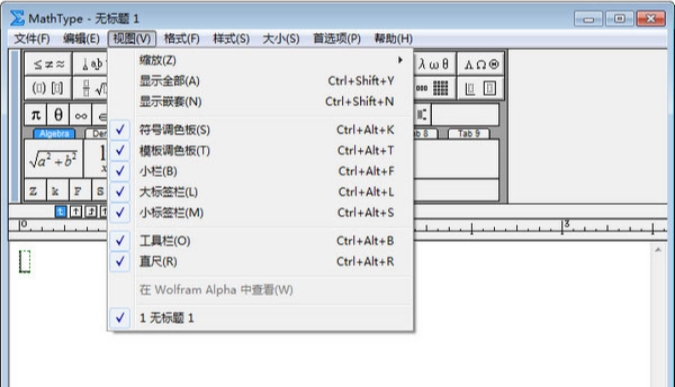Image resolution: width=675 pixels, height=387 pixels.
Task: Click the F symbol in the small tabbed bar
Action: 79,190
